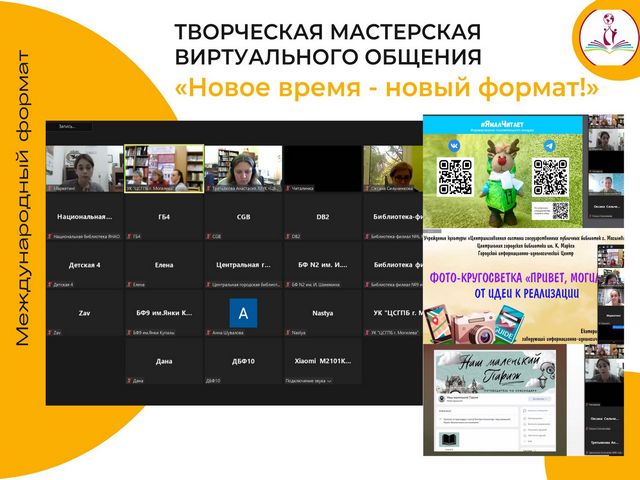The height and width of the screenshot is (480, 640).
Task: Click muted mic icon on Nastya tile
Action: [x=288, y=333]
